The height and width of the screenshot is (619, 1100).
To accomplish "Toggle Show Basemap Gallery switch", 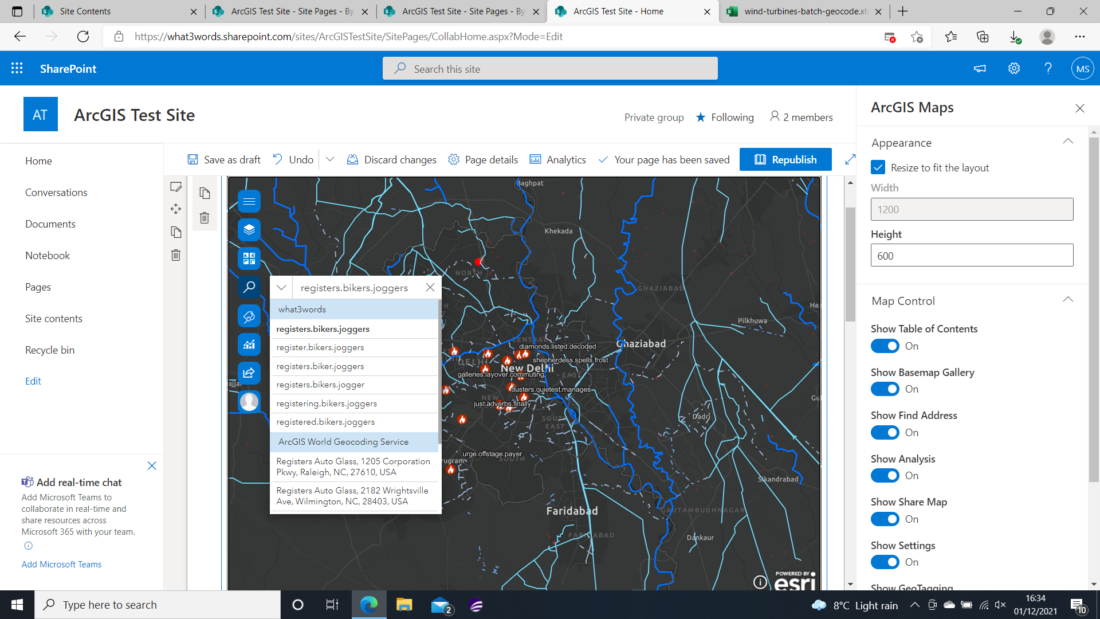I will (885, 389).
